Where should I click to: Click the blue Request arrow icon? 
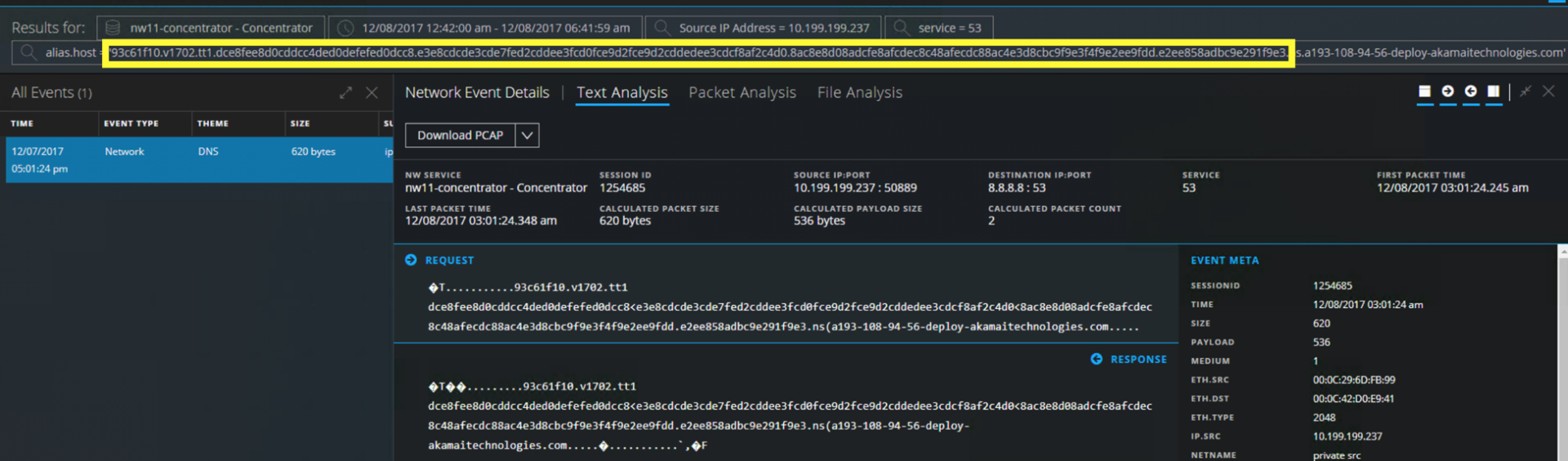click(x=411, y=260)
